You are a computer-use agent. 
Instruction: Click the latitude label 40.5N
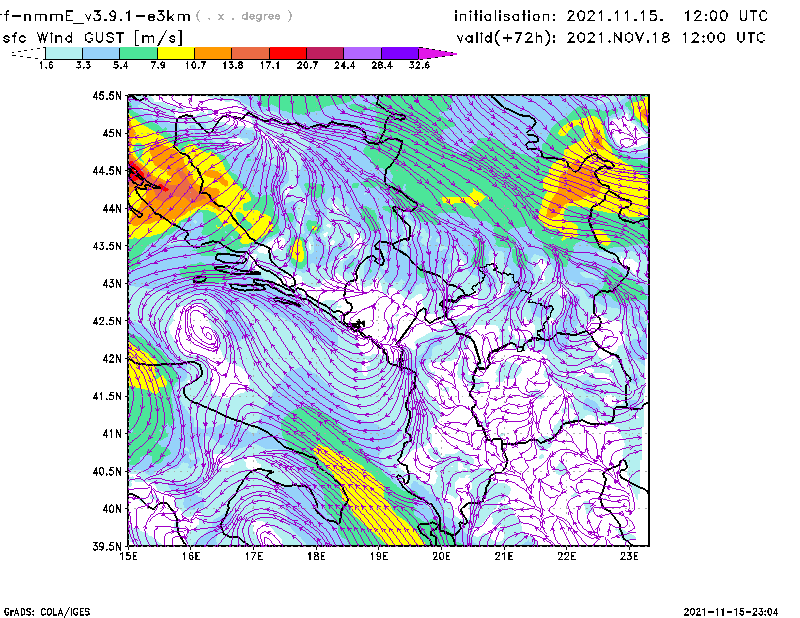[x=107, y=471]
